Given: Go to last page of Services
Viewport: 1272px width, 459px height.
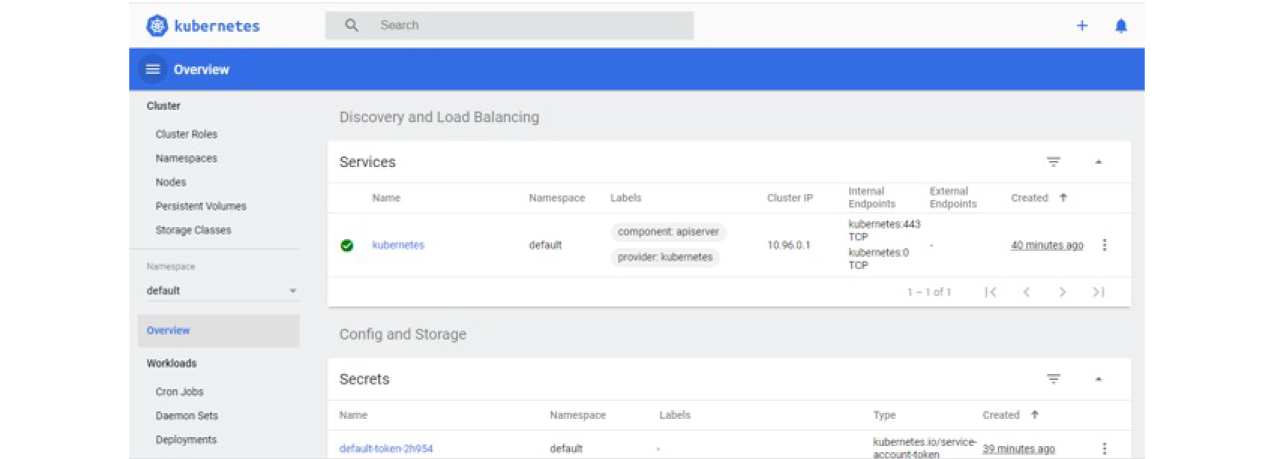Looking at the screenshot, I should coord(1098,292).
